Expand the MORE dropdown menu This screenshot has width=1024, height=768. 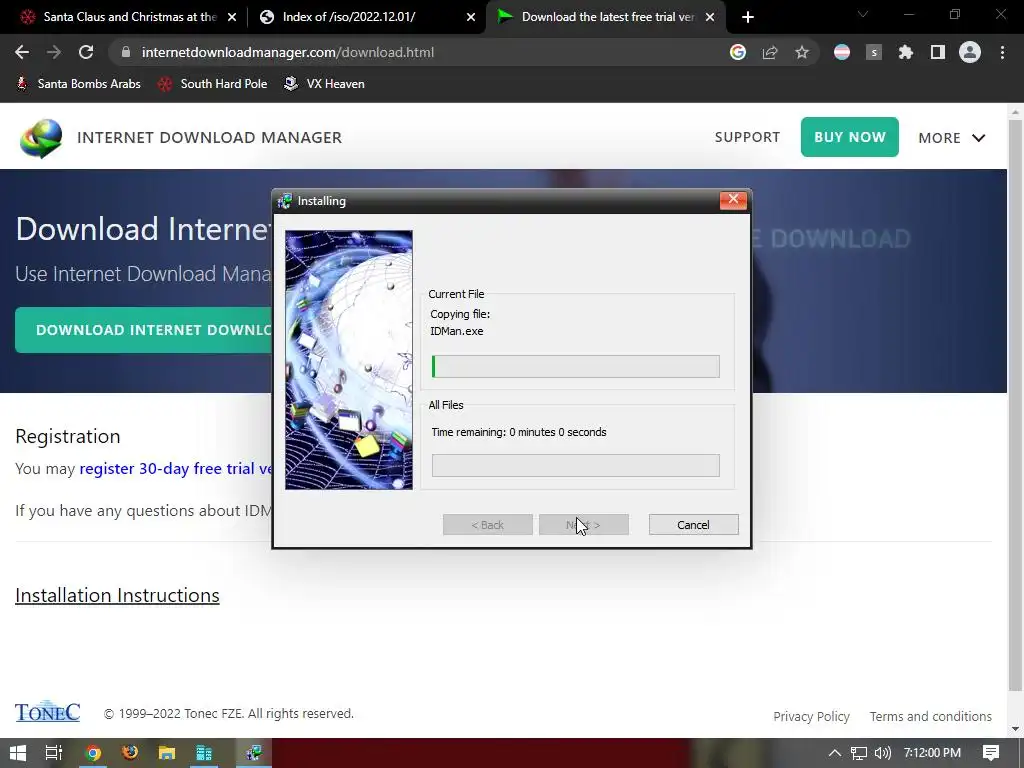pos(952,138)
